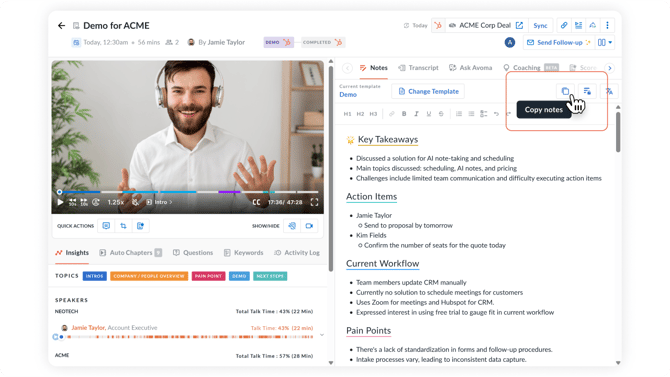
Task: Click the Send Follow-up button
Action: click(558, 42)
